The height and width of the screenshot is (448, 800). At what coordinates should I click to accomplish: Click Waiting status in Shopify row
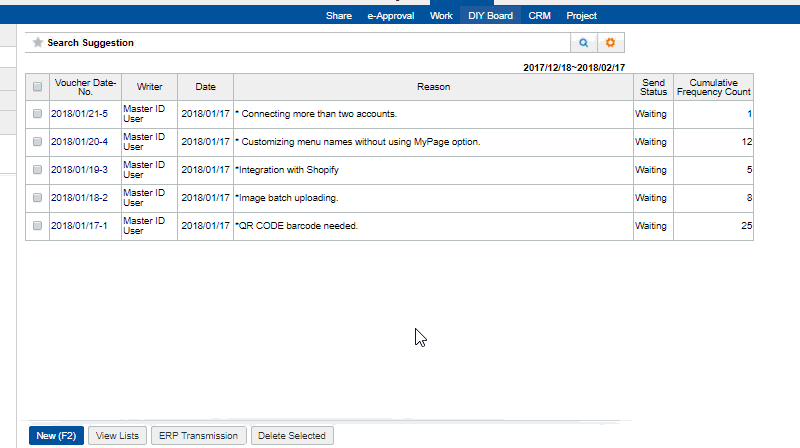pyautogui.click(x=651, y=170)
